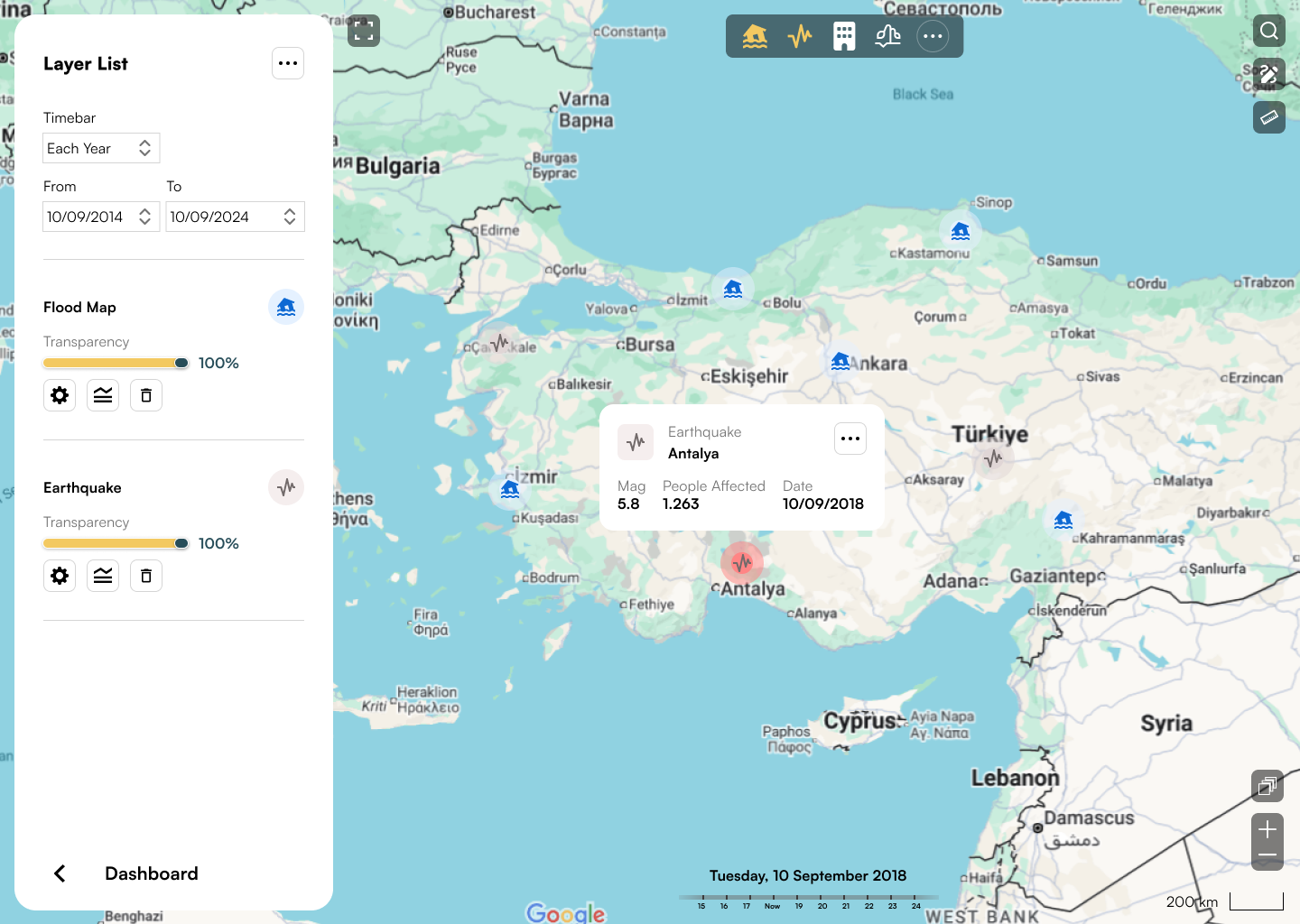This screenshot has height=924, width=1300.
Task: Click the date 10/09/2018 in popup
Action: coord(823,504)
